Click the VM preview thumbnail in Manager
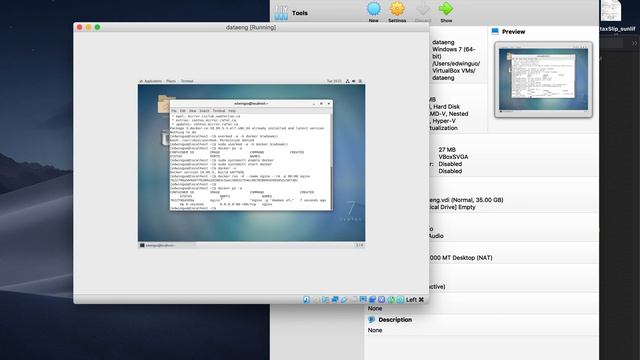The width and height of the screenshot is (640, 360). point(543,80)
